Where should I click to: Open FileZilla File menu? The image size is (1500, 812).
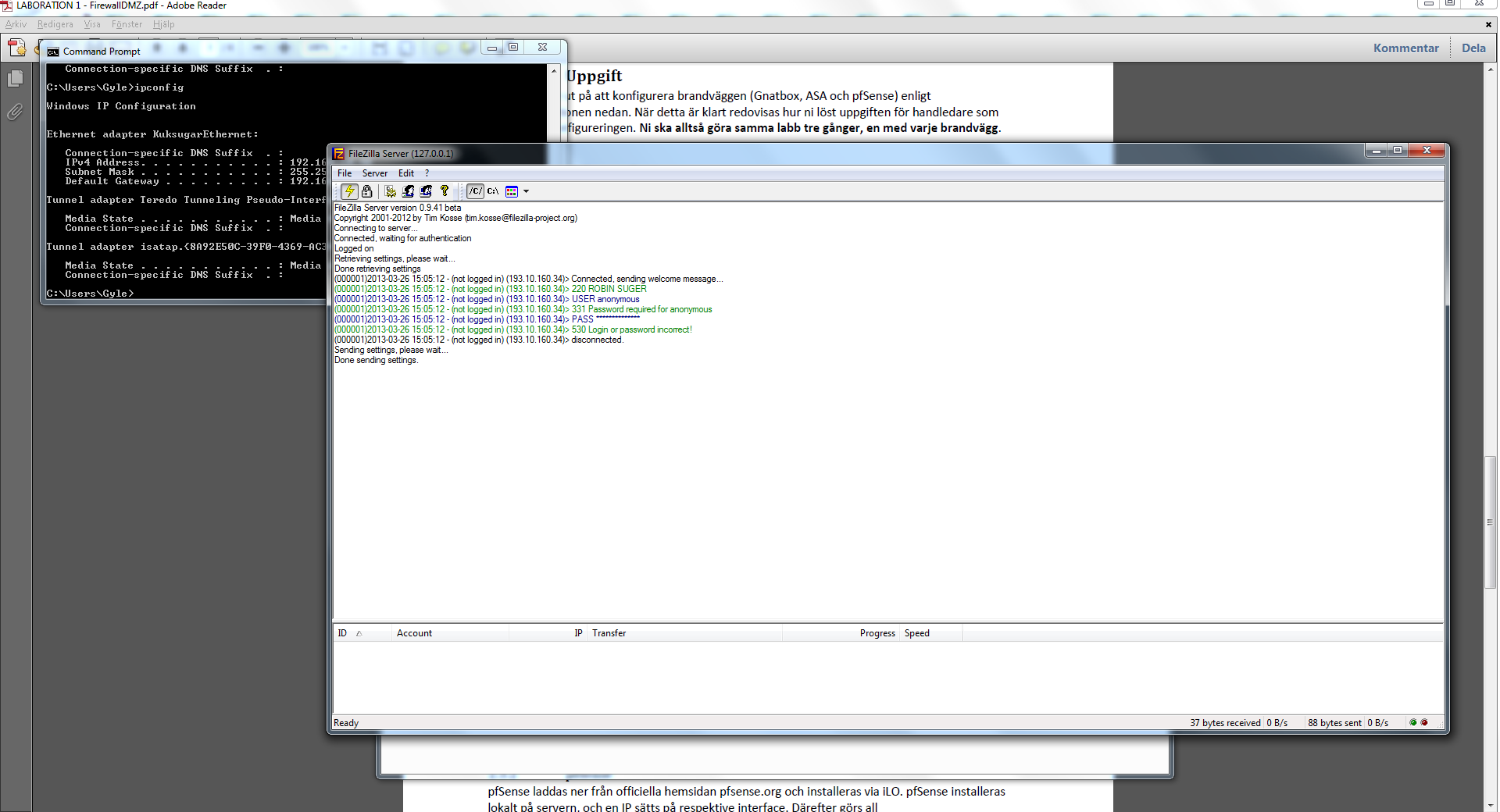tap(345, 173)
